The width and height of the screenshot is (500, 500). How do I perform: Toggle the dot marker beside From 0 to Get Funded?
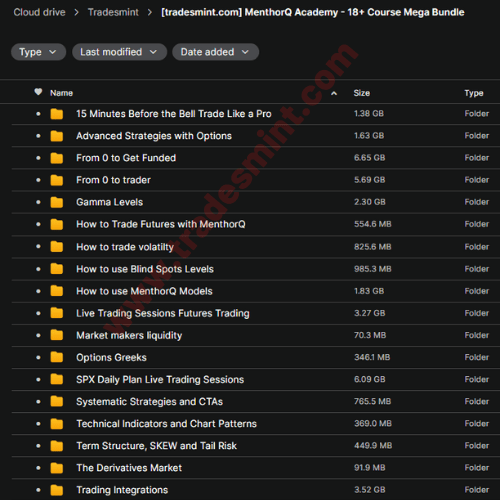38,158
